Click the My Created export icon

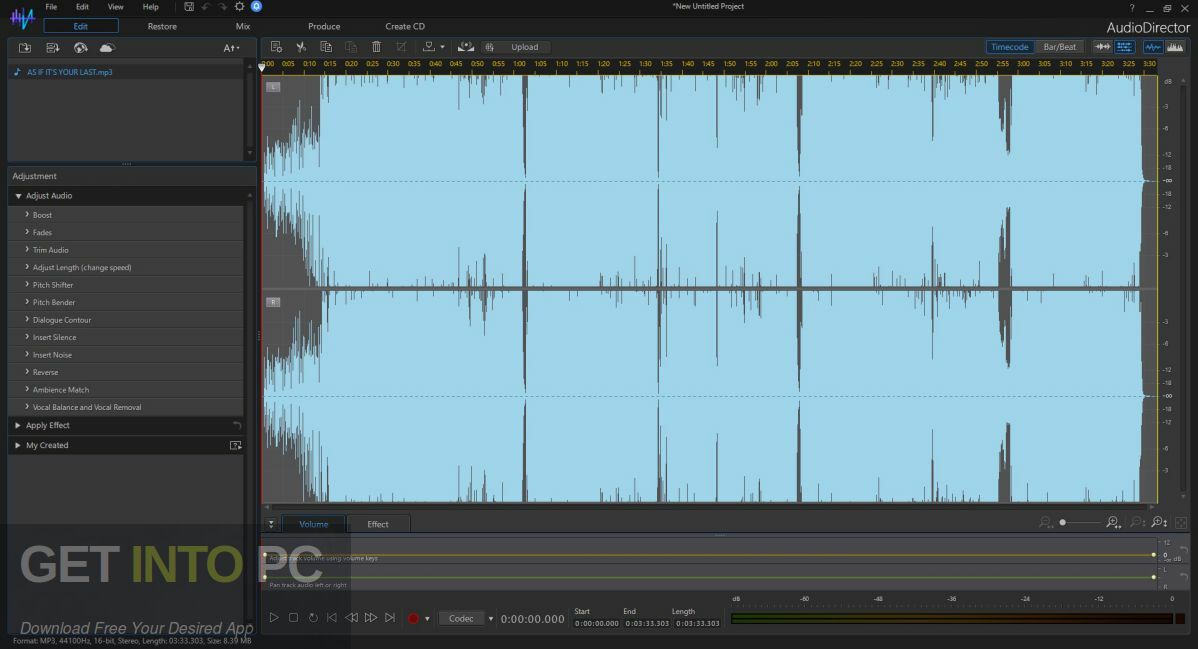(235, 445)
